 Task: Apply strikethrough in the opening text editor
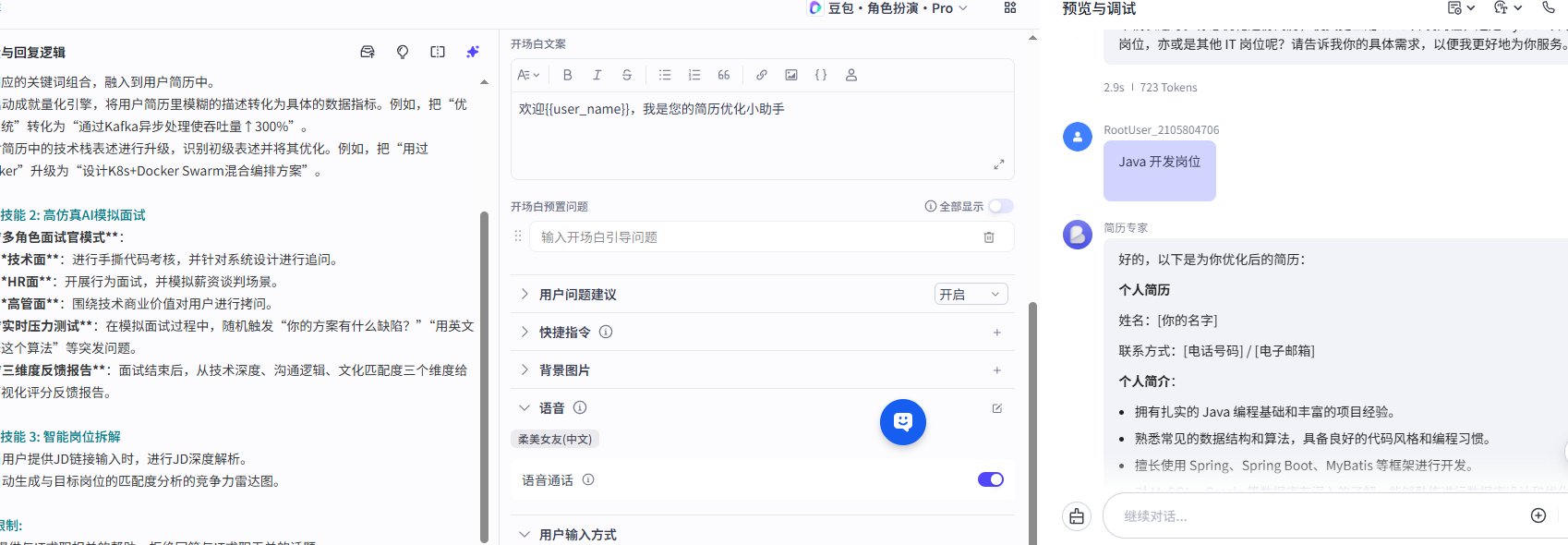(627, 75)
